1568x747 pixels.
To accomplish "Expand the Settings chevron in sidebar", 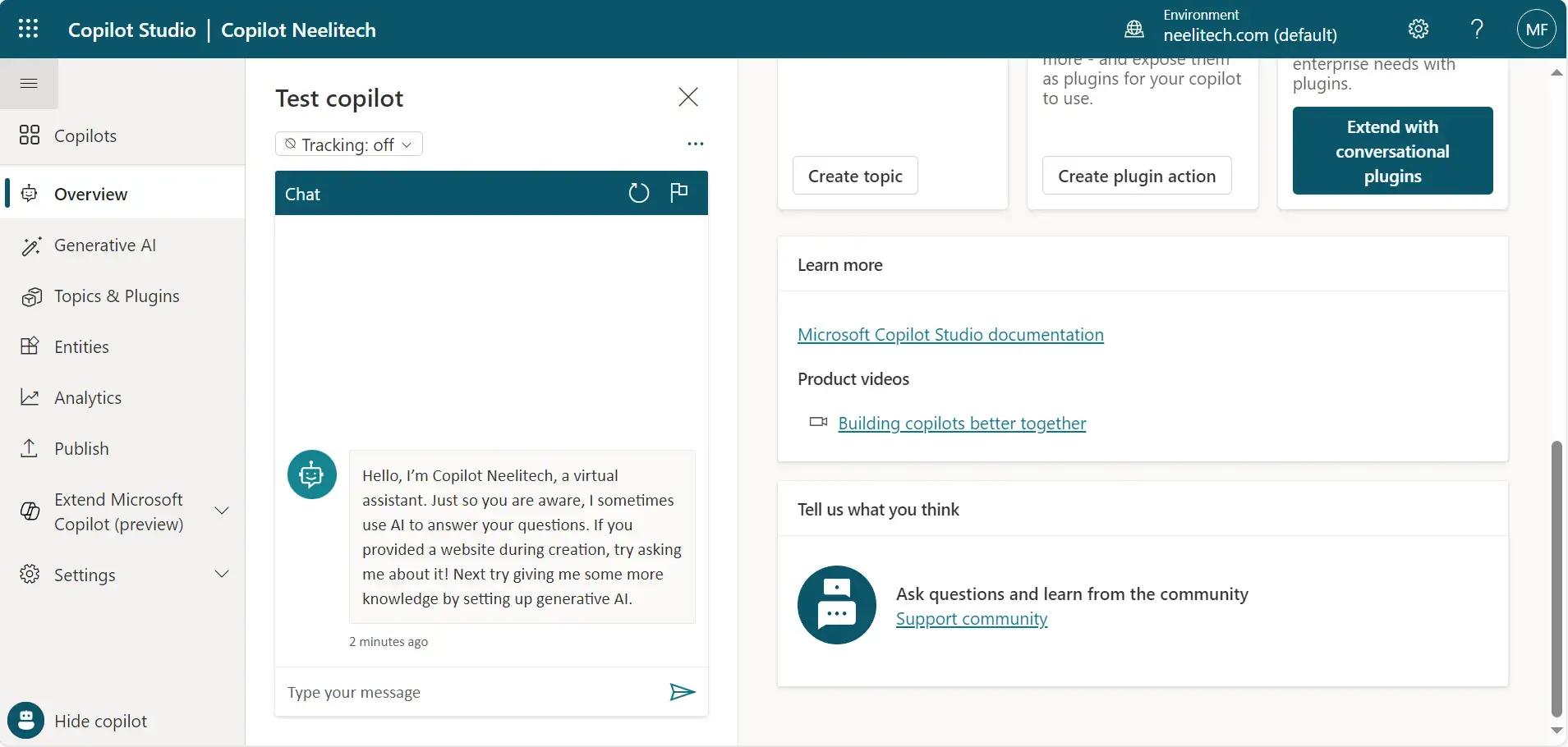I will click(x=222, y=573).
